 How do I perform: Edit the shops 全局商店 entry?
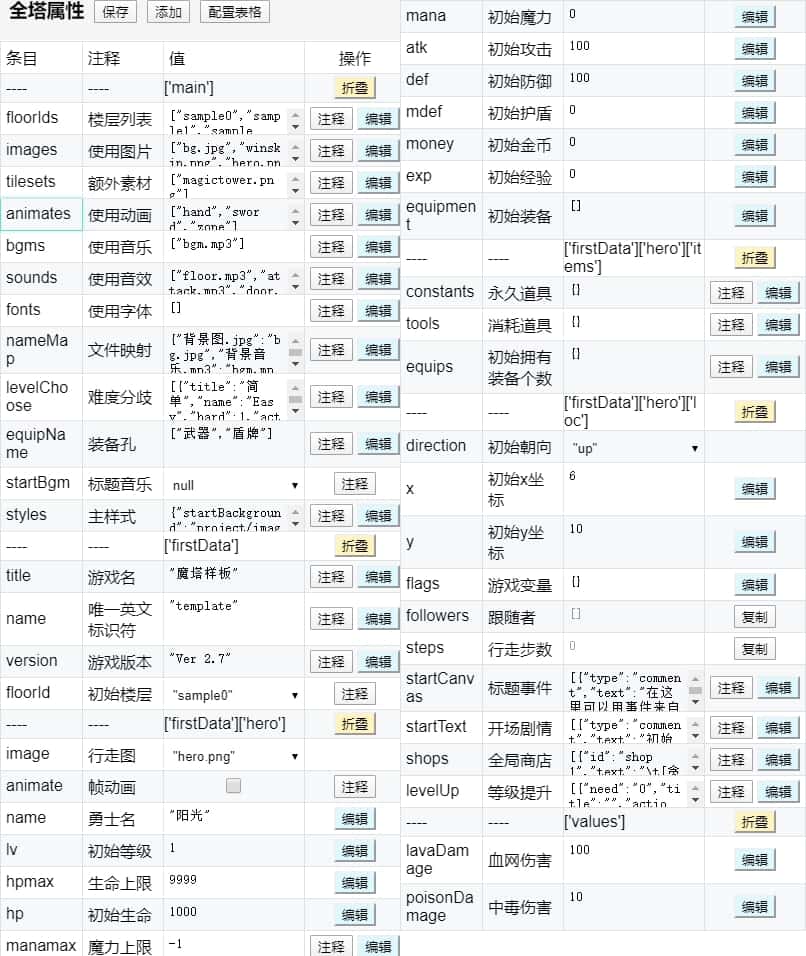pos(778,760)
